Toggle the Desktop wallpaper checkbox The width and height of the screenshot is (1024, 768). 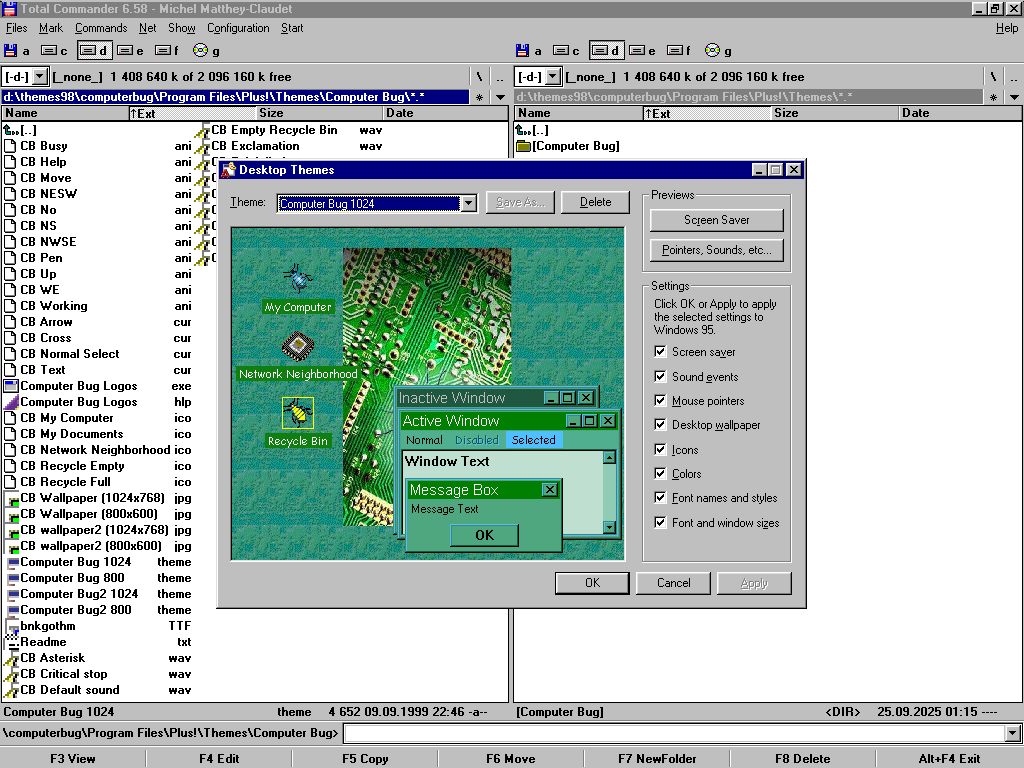(660, 425)
